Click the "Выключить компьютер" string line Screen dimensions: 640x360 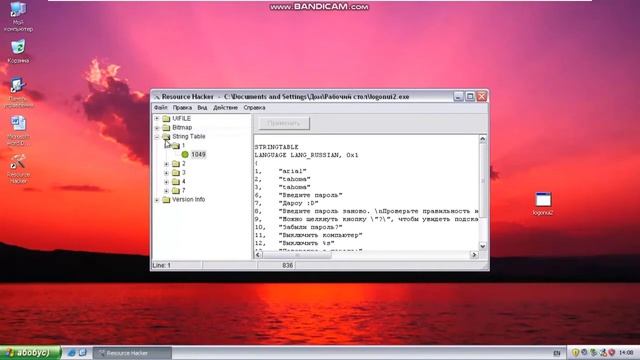(x=308, y=235)
